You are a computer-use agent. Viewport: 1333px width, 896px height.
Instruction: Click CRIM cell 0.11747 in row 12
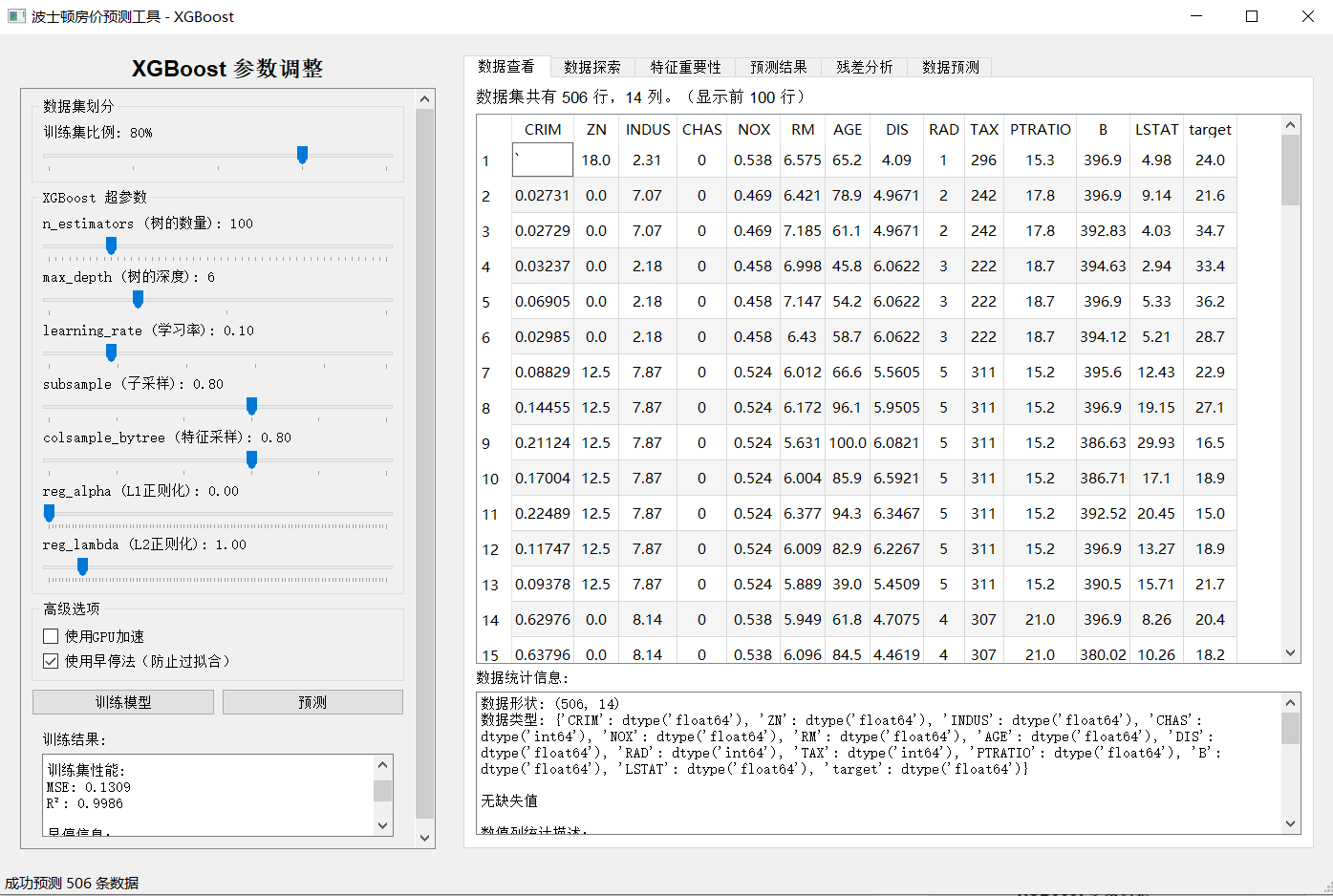(x=543, y=548)
